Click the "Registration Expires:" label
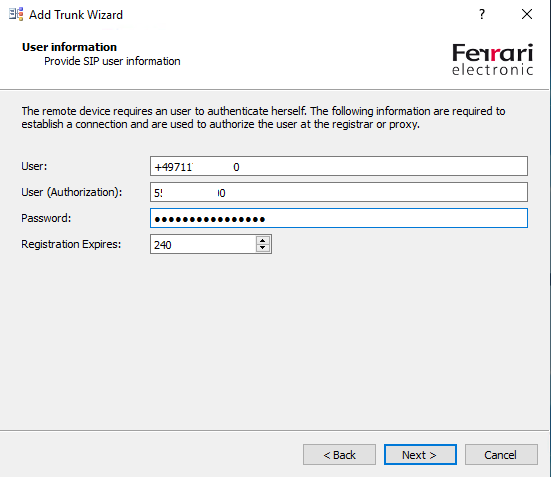The width and height of the screenshot is (551, 477). [x=71, y=244]
